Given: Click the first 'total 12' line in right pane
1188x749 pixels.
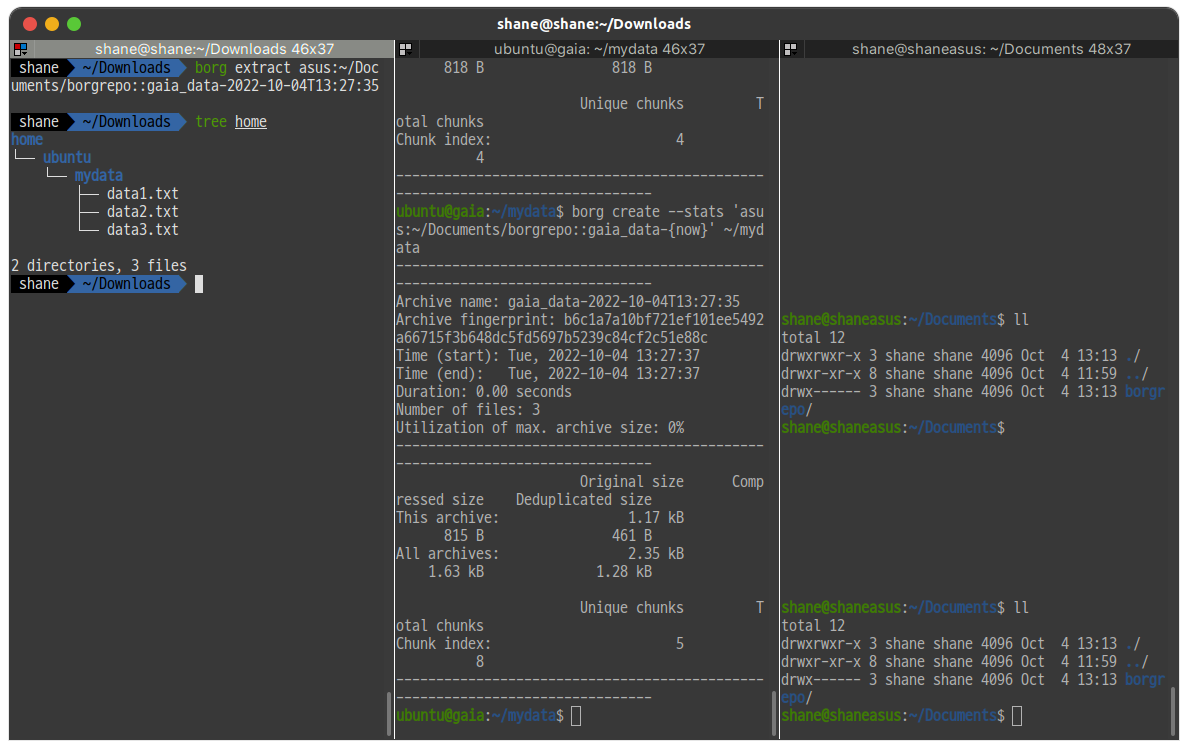Looking at the screenshot, I should click(813, 338).
